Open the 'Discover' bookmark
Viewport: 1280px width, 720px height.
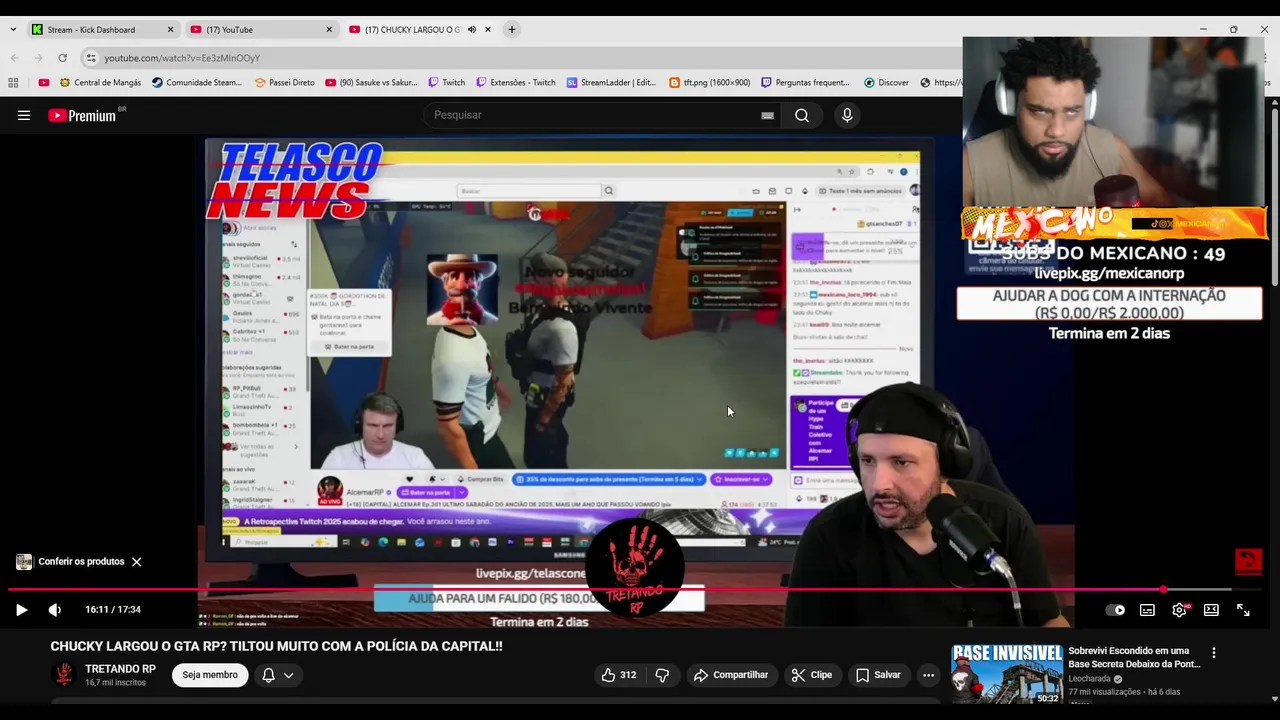point(886,83)
